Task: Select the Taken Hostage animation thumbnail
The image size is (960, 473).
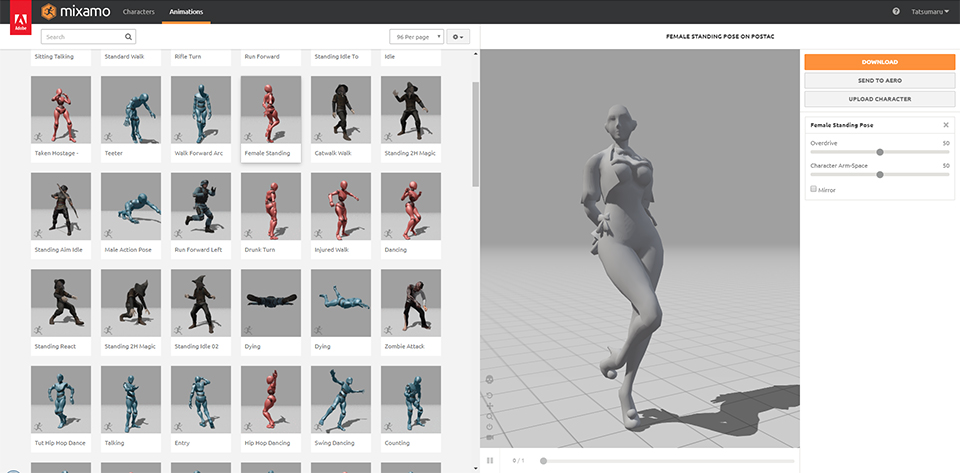Action: click(61, 110)
